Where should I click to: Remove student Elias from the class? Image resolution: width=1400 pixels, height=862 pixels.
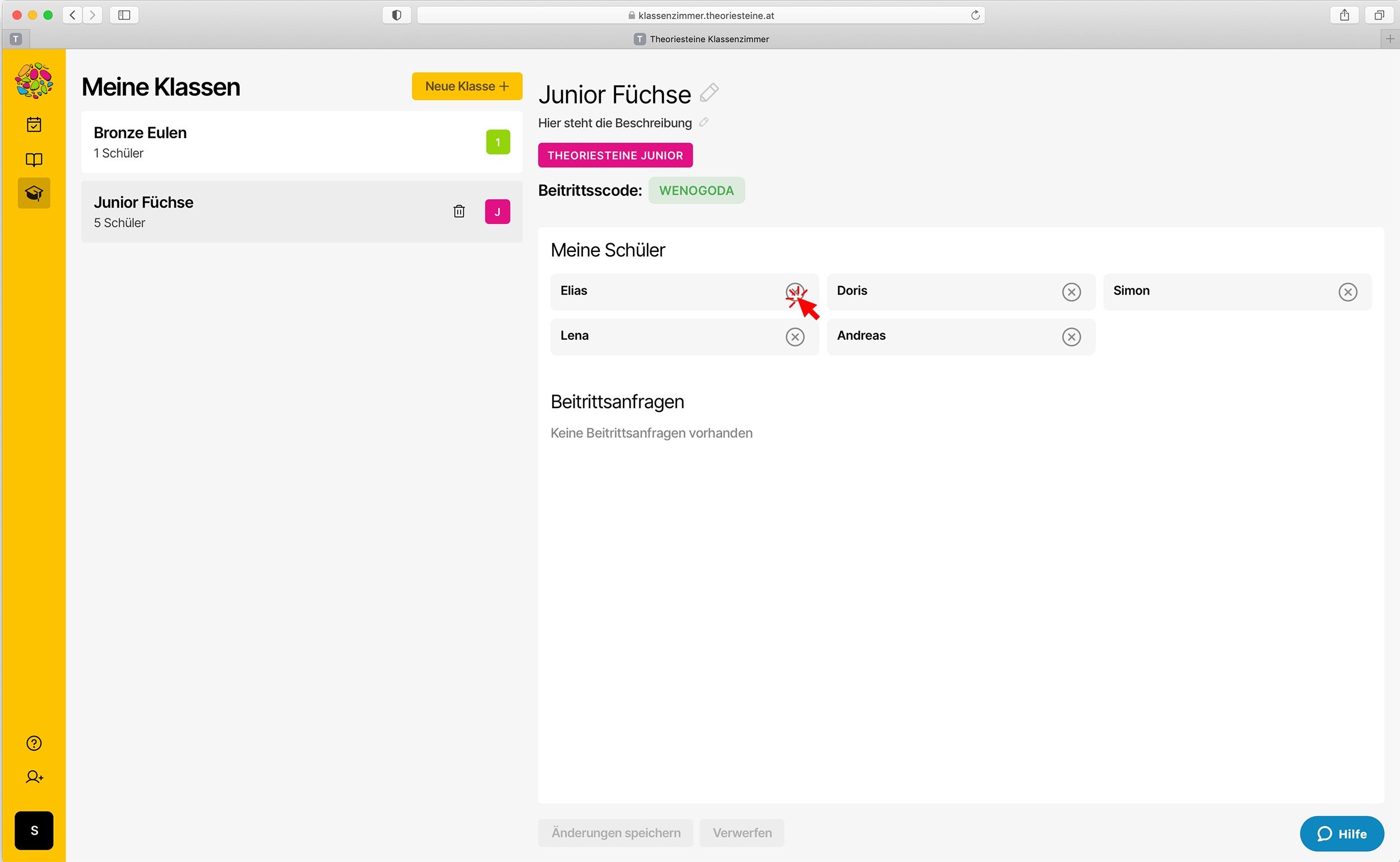click(795, 292)
